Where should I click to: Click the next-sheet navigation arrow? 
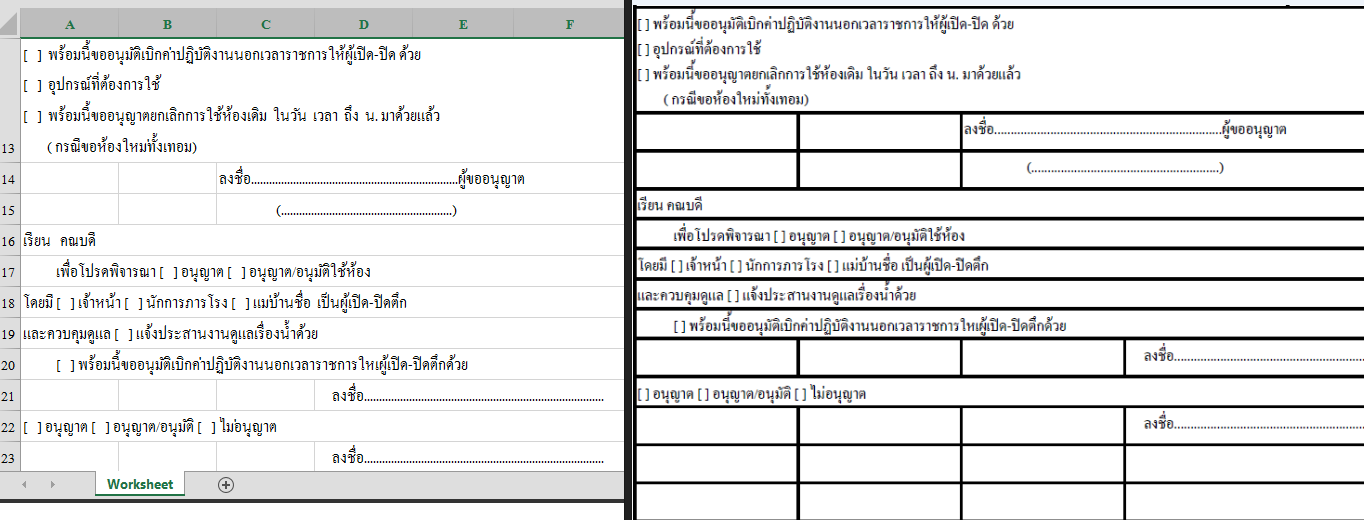click(52, 485)
